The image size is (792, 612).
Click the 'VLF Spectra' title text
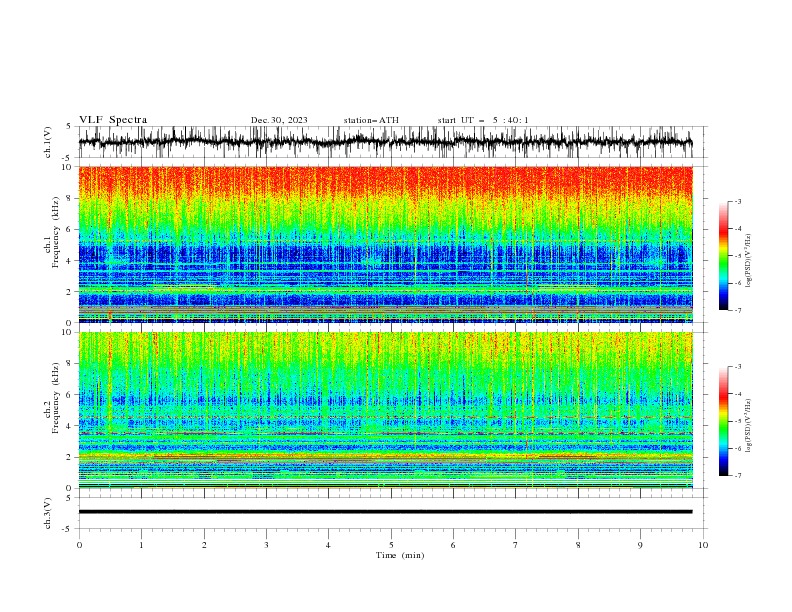(113, 120)
